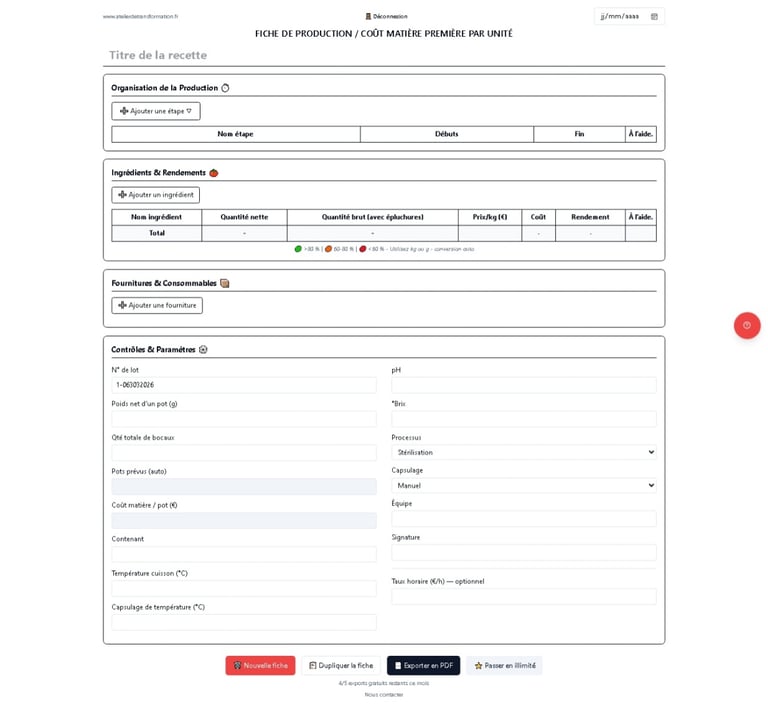This screenshot has height=705, width=768.
Task: Click the Température cuisson input field
Action: (244, 588)
